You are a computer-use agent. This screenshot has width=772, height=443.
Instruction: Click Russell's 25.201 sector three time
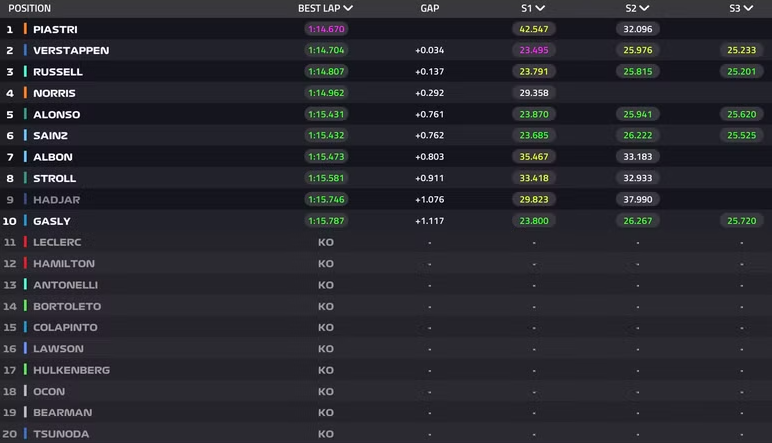[x=741, y=71]
